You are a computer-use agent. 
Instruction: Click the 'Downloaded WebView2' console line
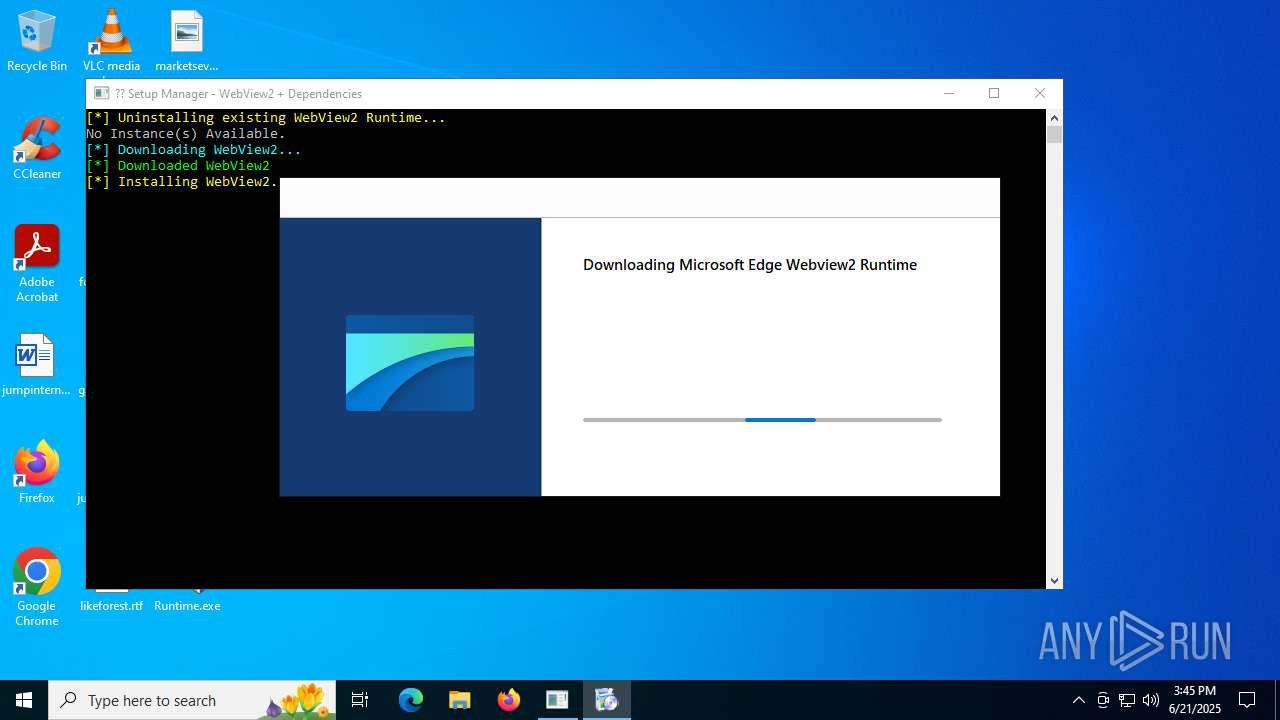point(178,165)
